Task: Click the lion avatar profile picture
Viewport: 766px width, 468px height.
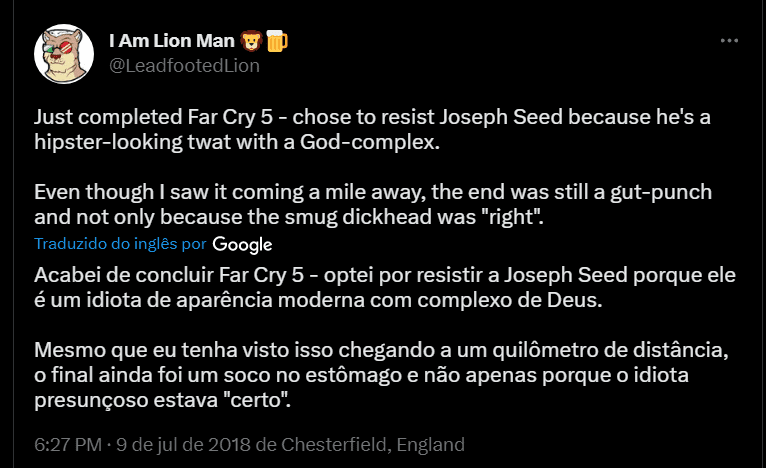Action: tap(64, 53)
